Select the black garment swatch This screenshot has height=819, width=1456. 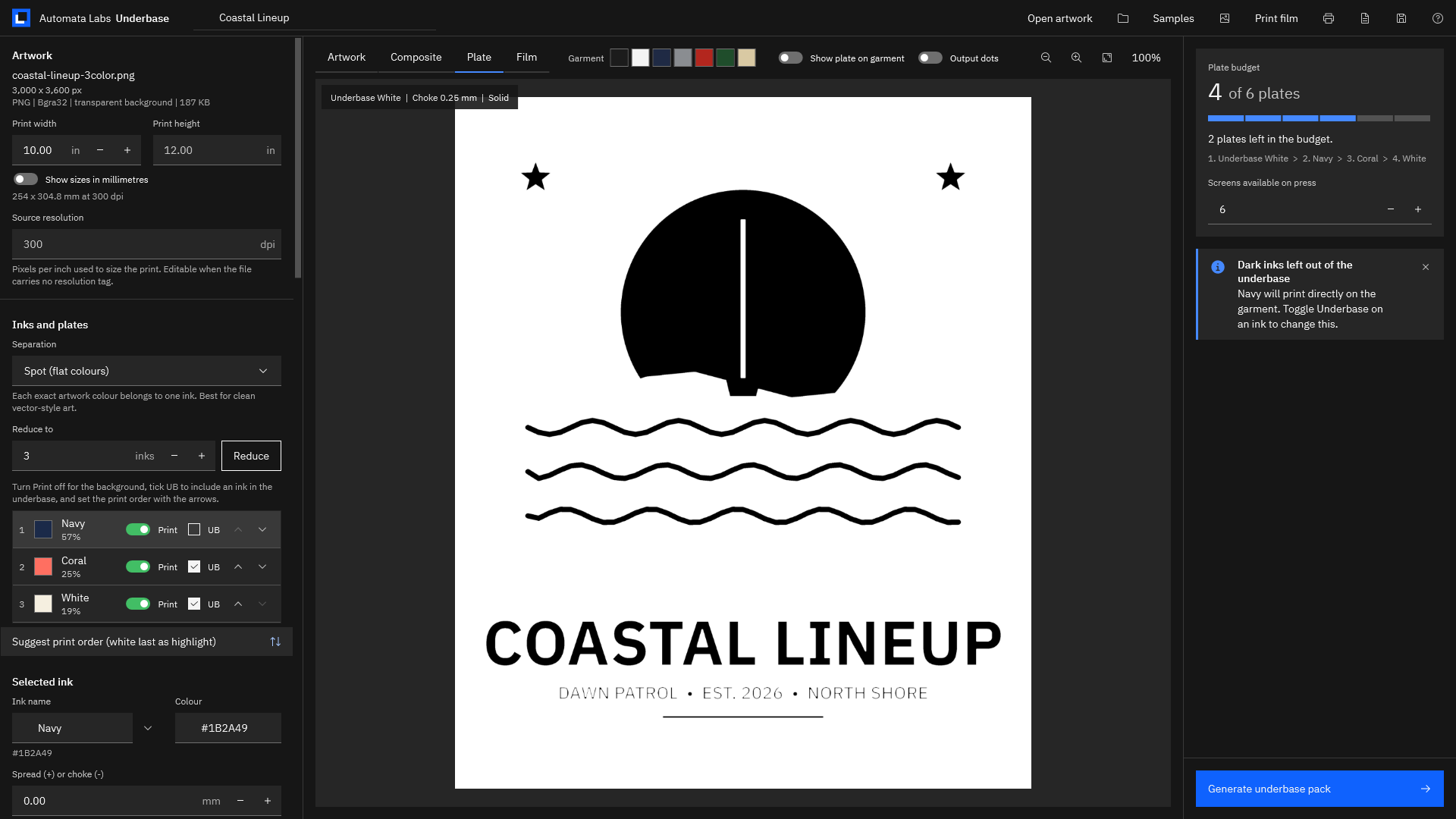(x=620, y=58)
